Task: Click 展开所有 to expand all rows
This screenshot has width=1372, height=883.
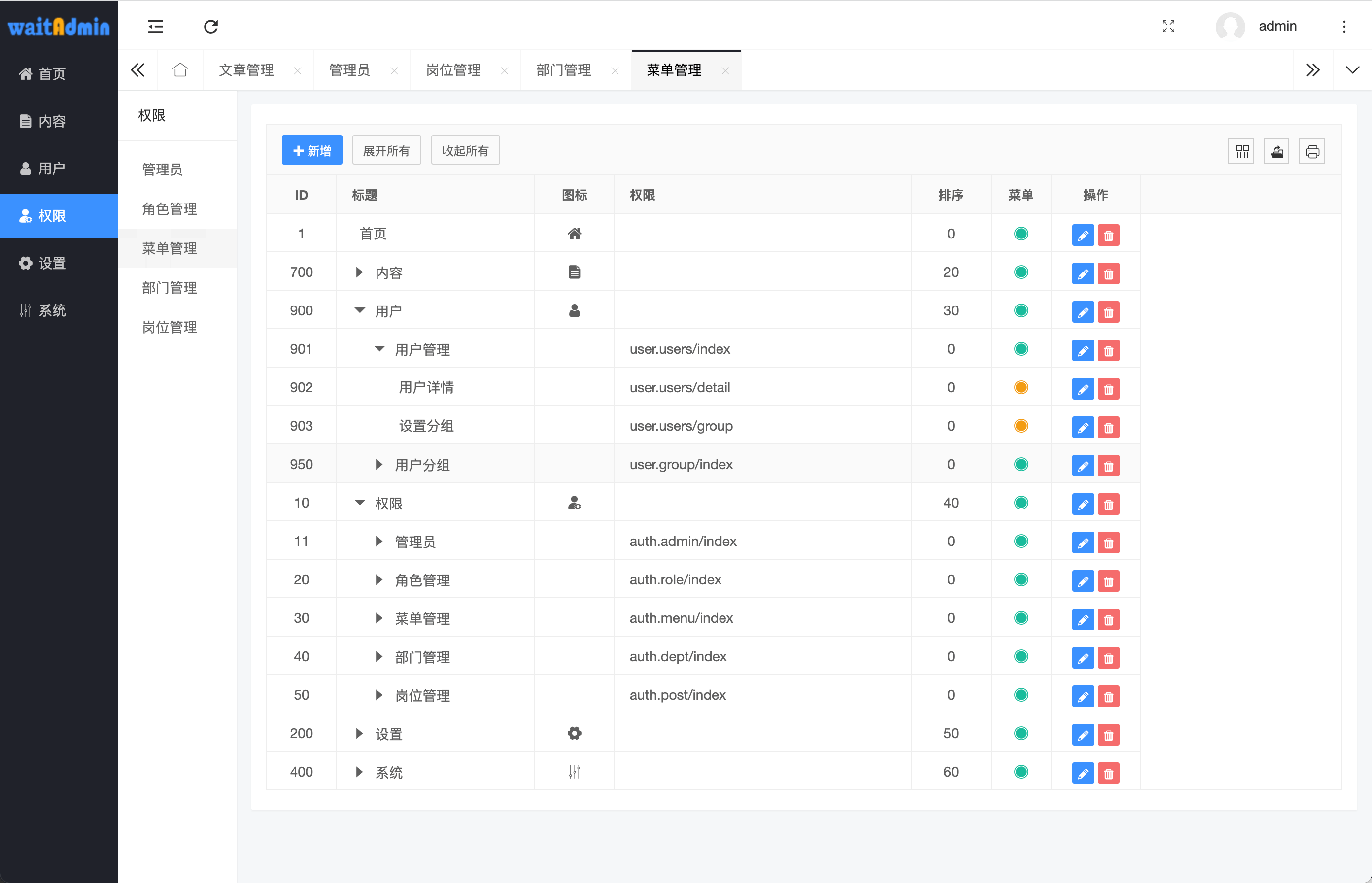Action: coord(386,150)
